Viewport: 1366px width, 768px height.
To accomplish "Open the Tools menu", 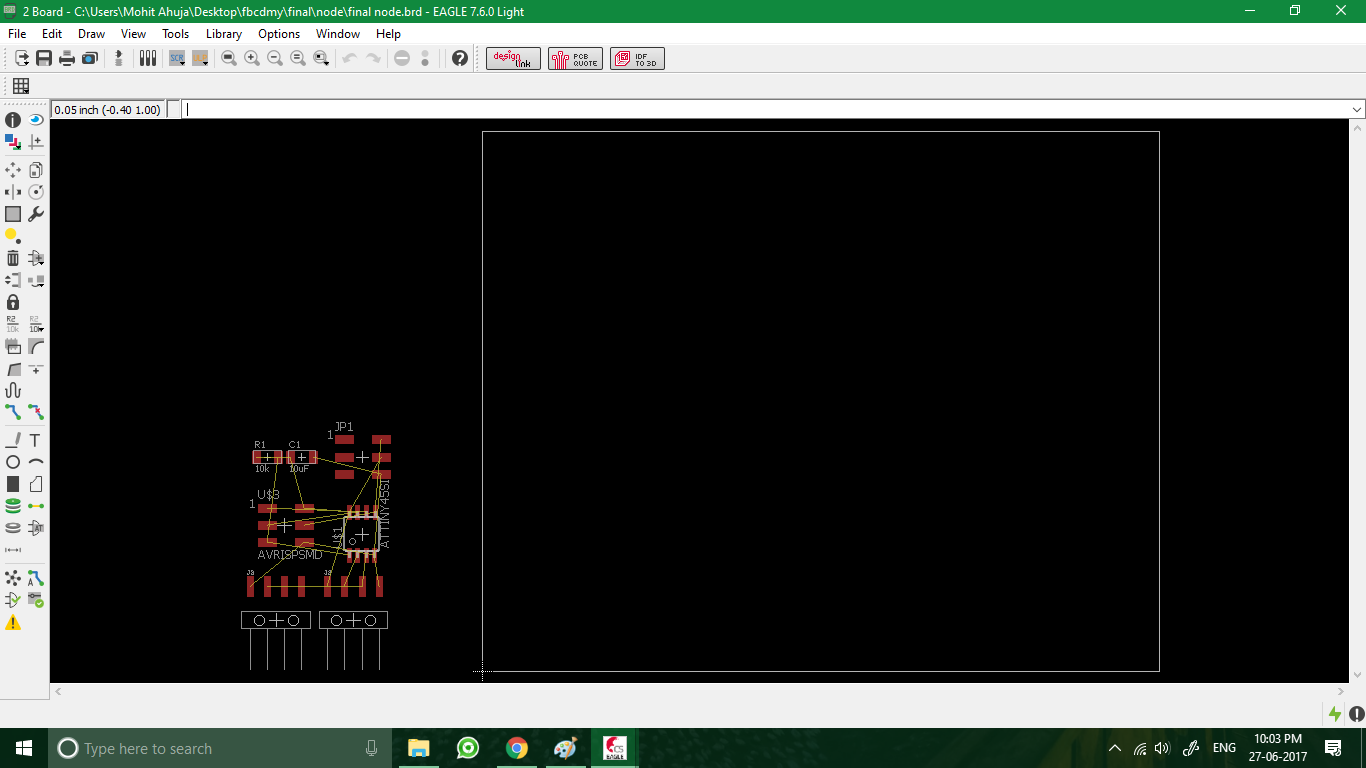I will coord(176,34).
